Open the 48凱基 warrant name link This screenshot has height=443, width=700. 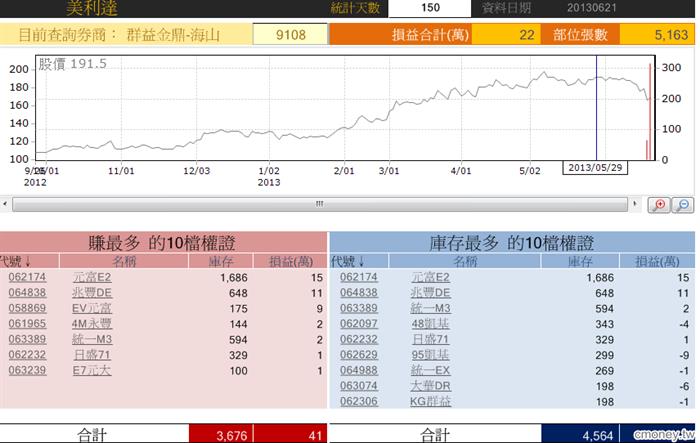coord(430,324)
